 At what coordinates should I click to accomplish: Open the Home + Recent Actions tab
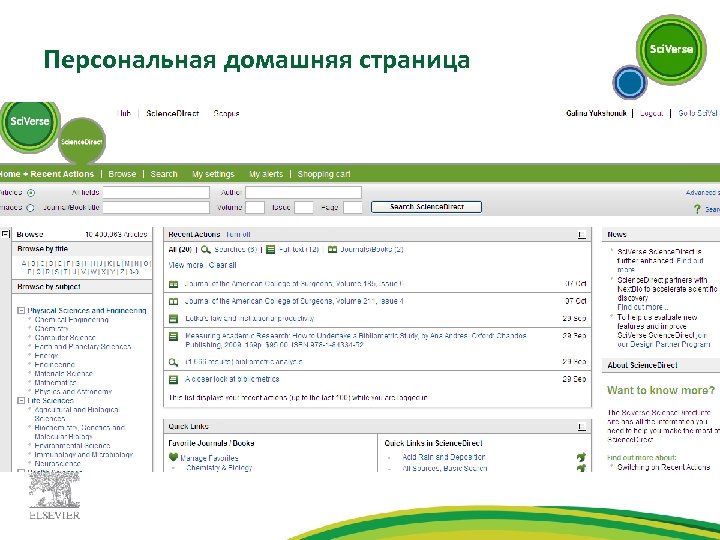pos(46,174)
